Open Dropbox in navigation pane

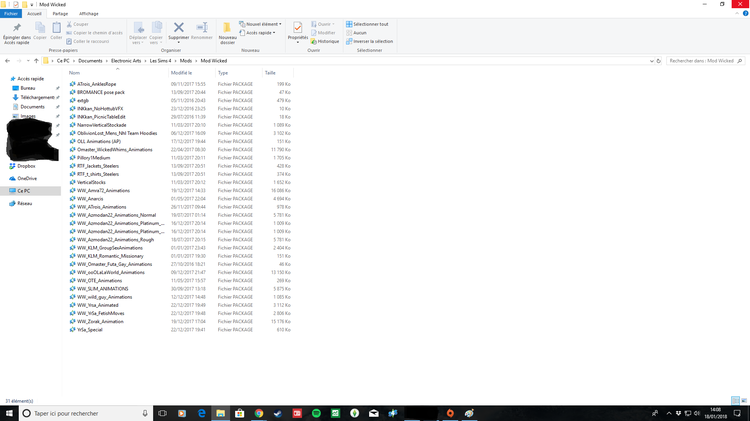tap(26, 166)
